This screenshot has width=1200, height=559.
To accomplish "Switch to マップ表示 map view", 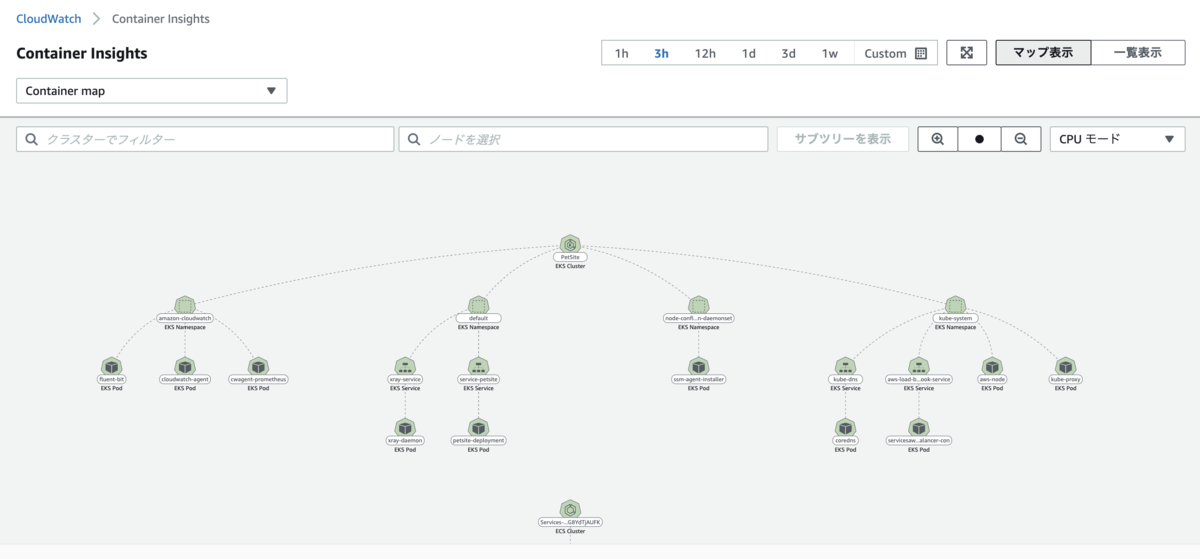I will click(1043, 53).
